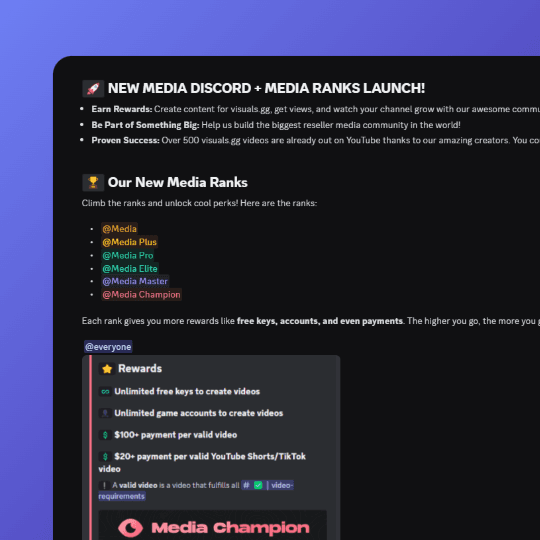This screenshot has height=540, width=540.
Task: Click the trophy emoji next to Our New Media Ranks
Action: 93,183
